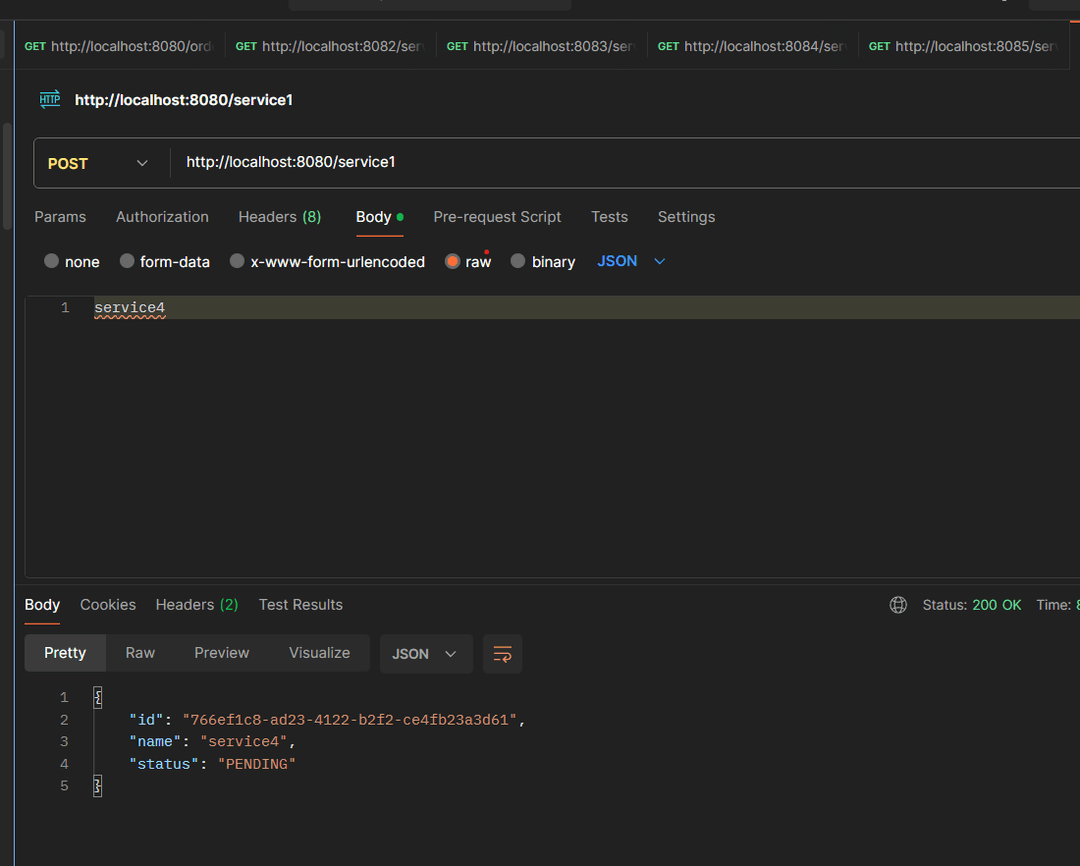Click the HTTP request type icon
Screen dimensions: 1080x866
(x=50, y=99)
